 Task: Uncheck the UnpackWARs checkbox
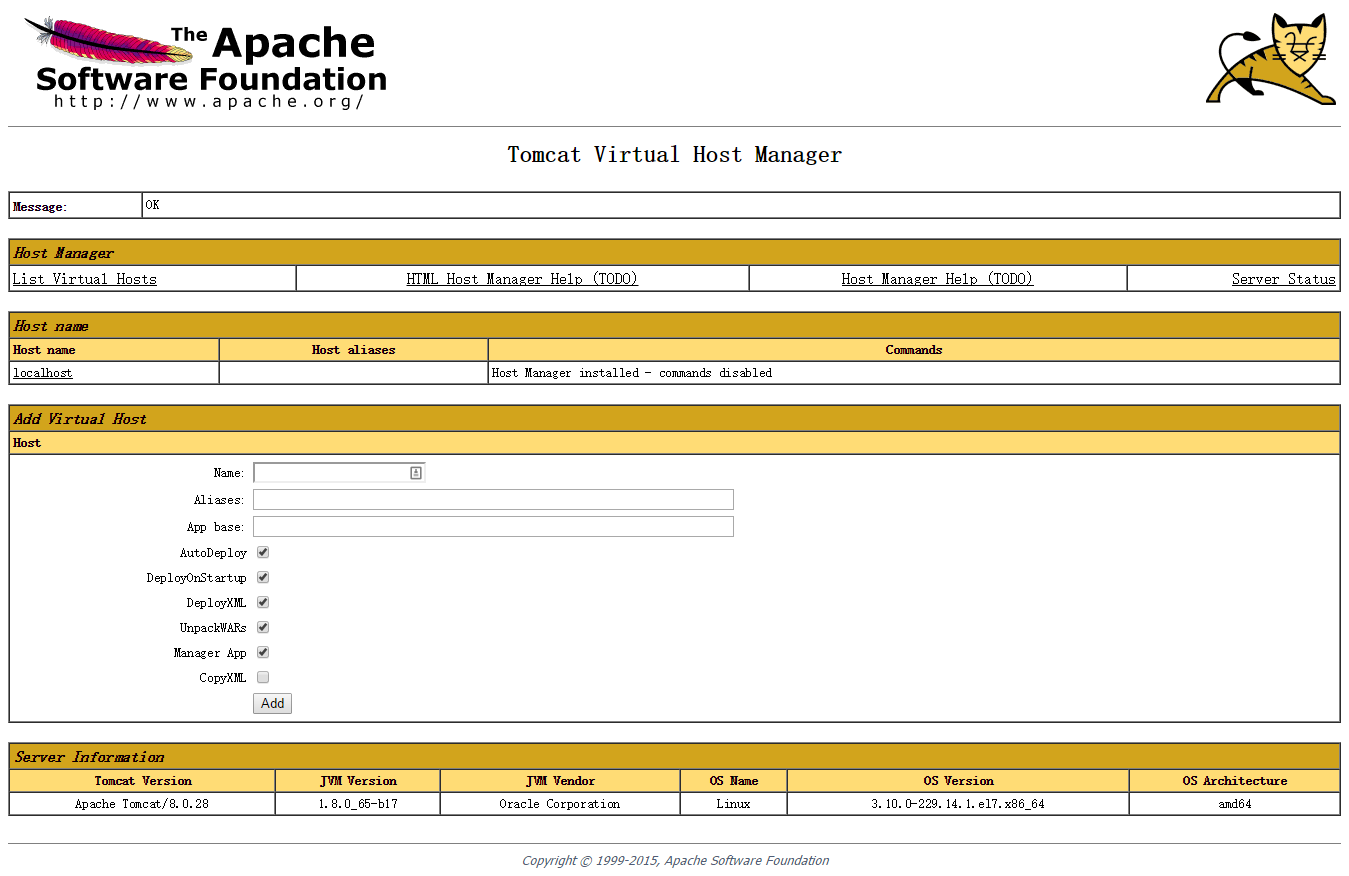[x=263, y=627]
